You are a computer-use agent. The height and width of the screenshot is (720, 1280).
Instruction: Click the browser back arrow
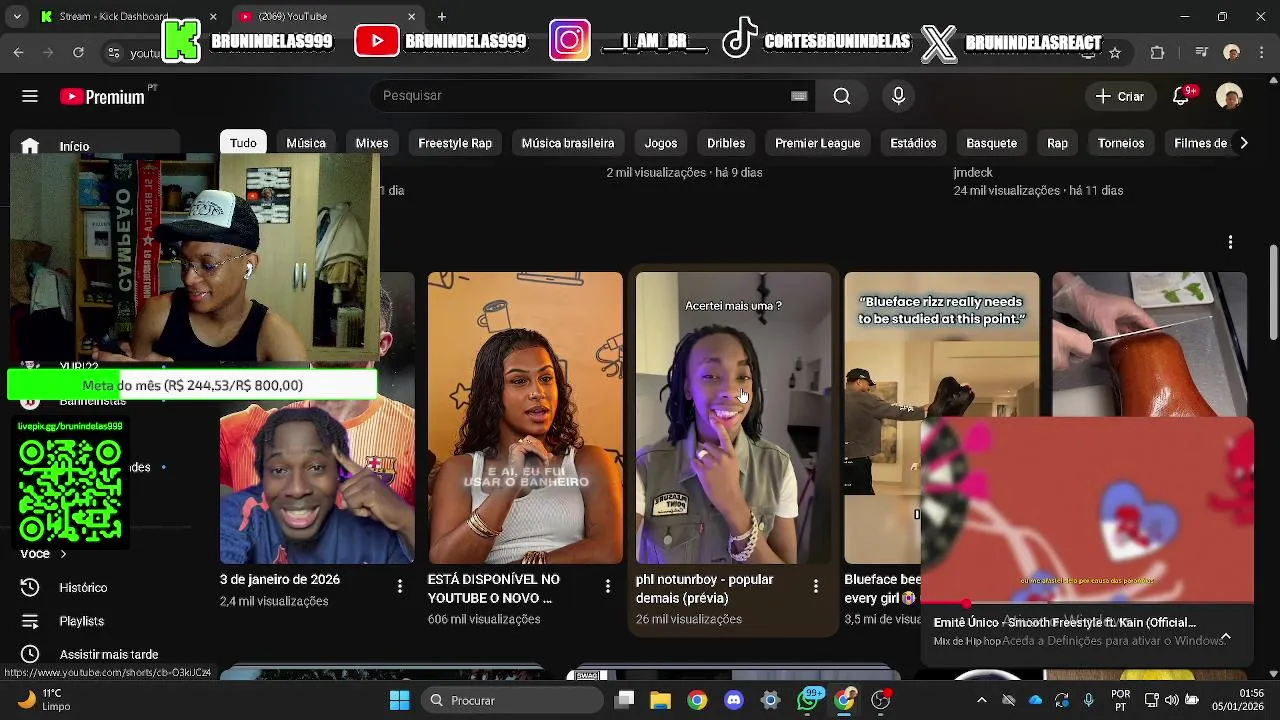[19, 52]
